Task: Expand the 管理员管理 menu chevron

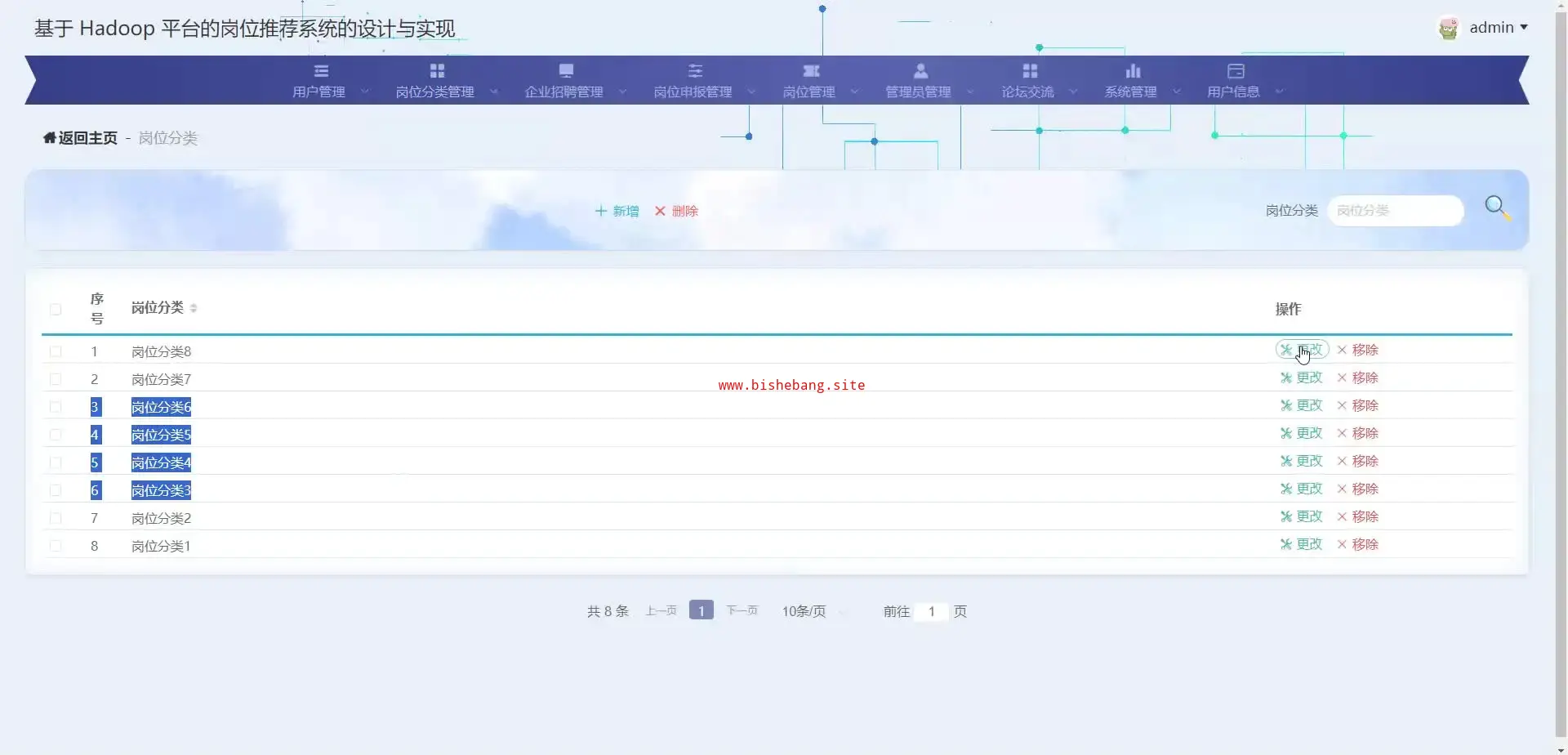Action: 971,92
